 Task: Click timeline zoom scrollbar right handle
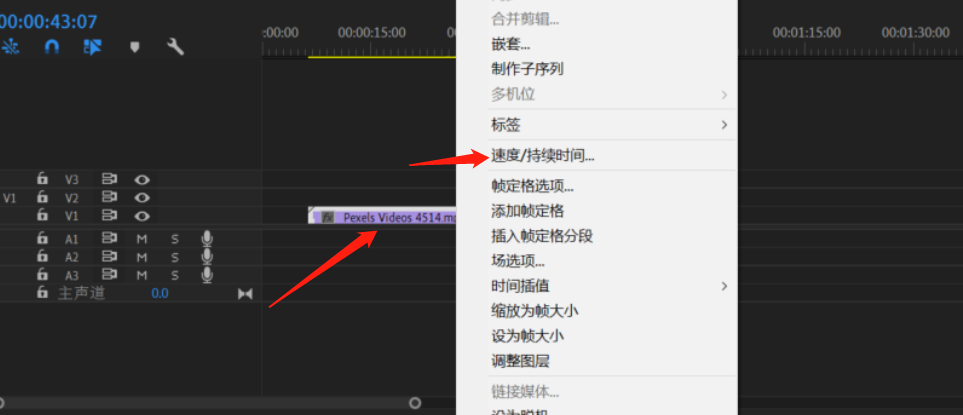click(415, 403)
